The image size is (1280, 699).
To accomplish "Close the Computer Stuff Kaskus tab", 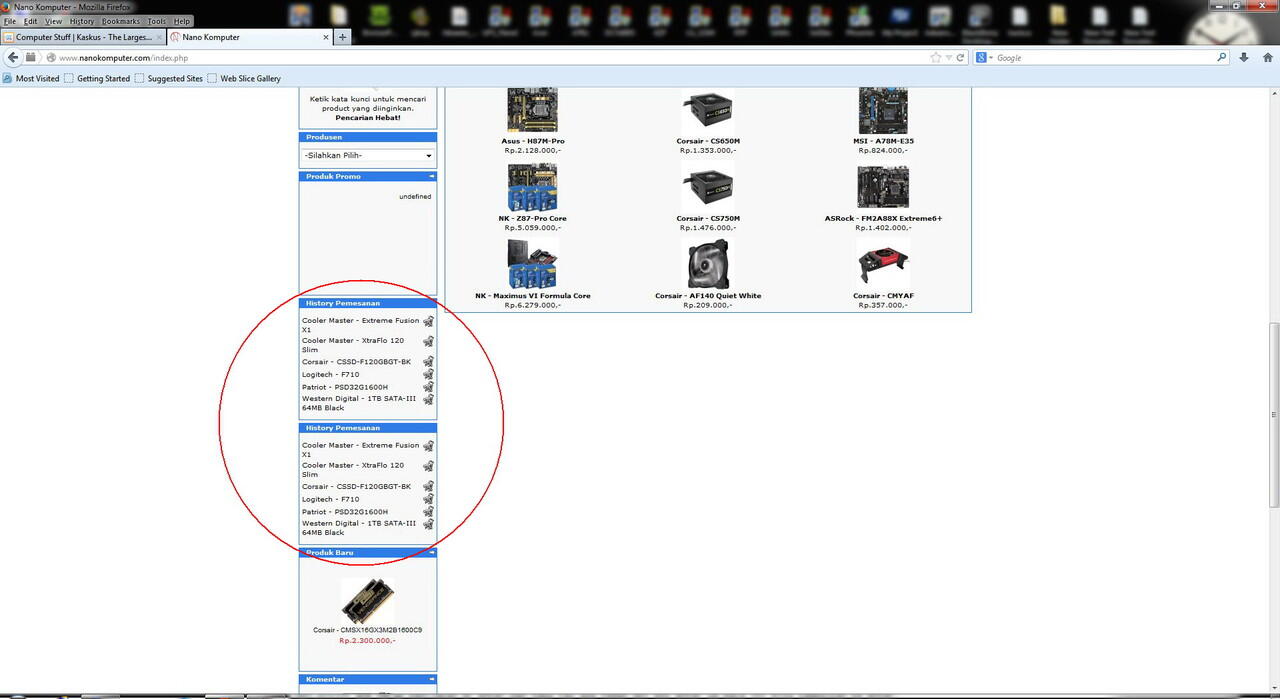I will coord(158,37).
